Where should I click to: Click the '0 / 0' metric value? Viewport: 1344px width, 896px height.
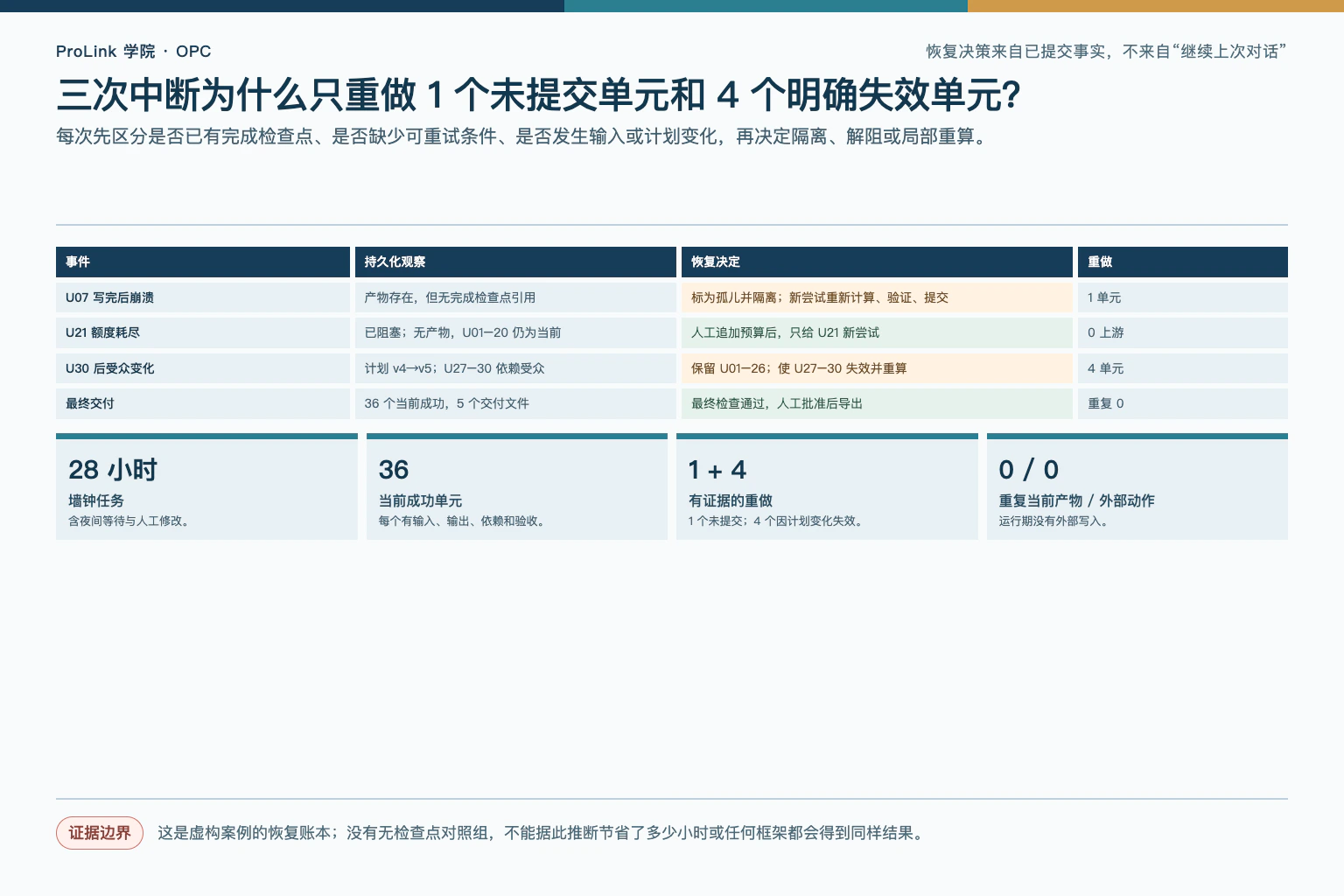point(1029,470)
